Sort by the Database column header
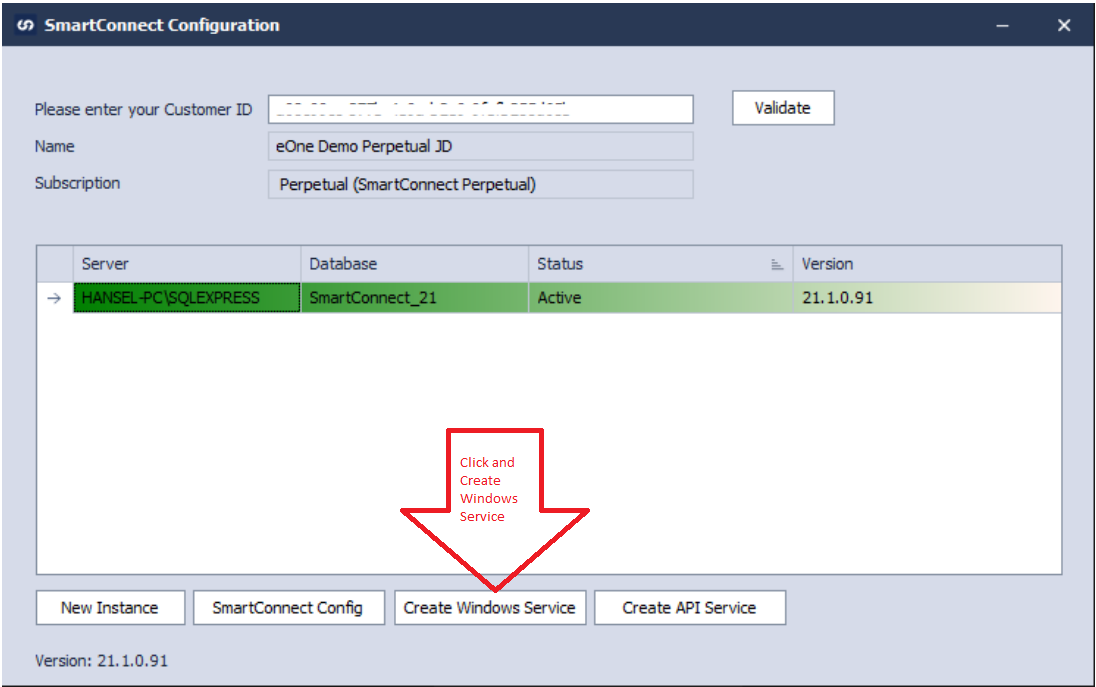The image size is (1096, 687). 414,264
